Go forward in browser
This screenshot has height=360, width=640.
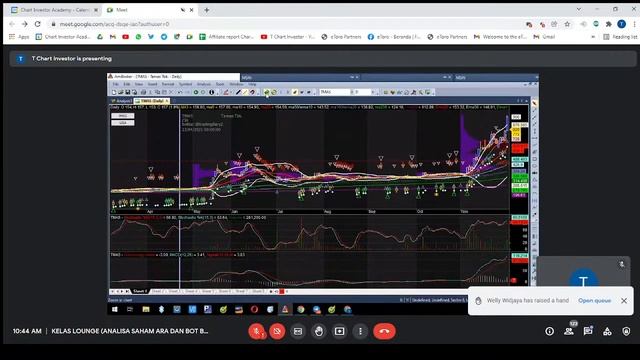click(24, 24)
